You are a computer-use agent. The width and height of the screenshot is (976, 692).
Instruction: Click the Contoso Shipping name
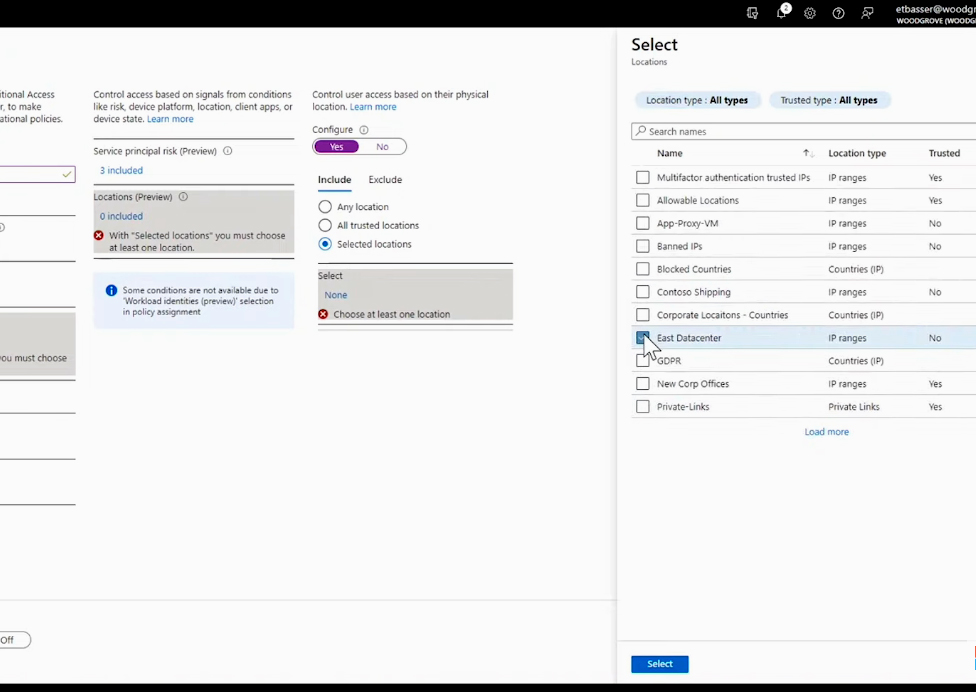pos(693,292)
